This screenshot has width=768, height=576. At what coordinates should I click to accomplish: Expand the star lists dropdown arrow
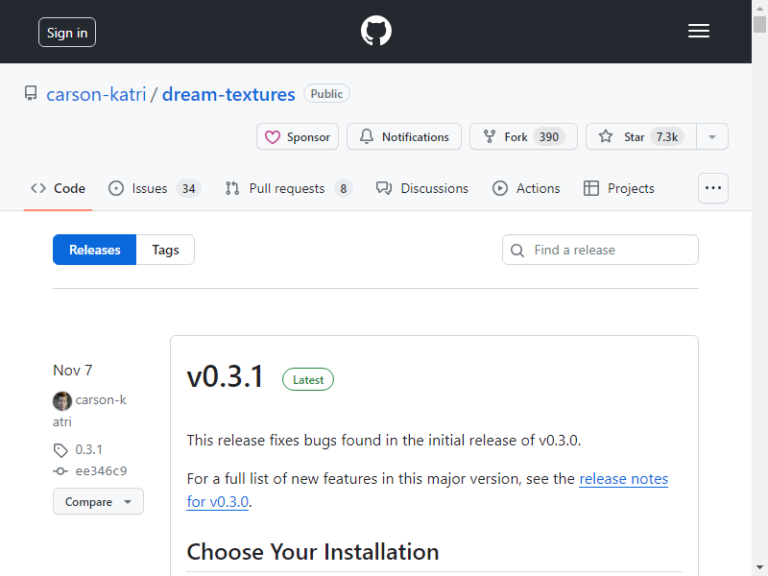[x=712, y=137]
